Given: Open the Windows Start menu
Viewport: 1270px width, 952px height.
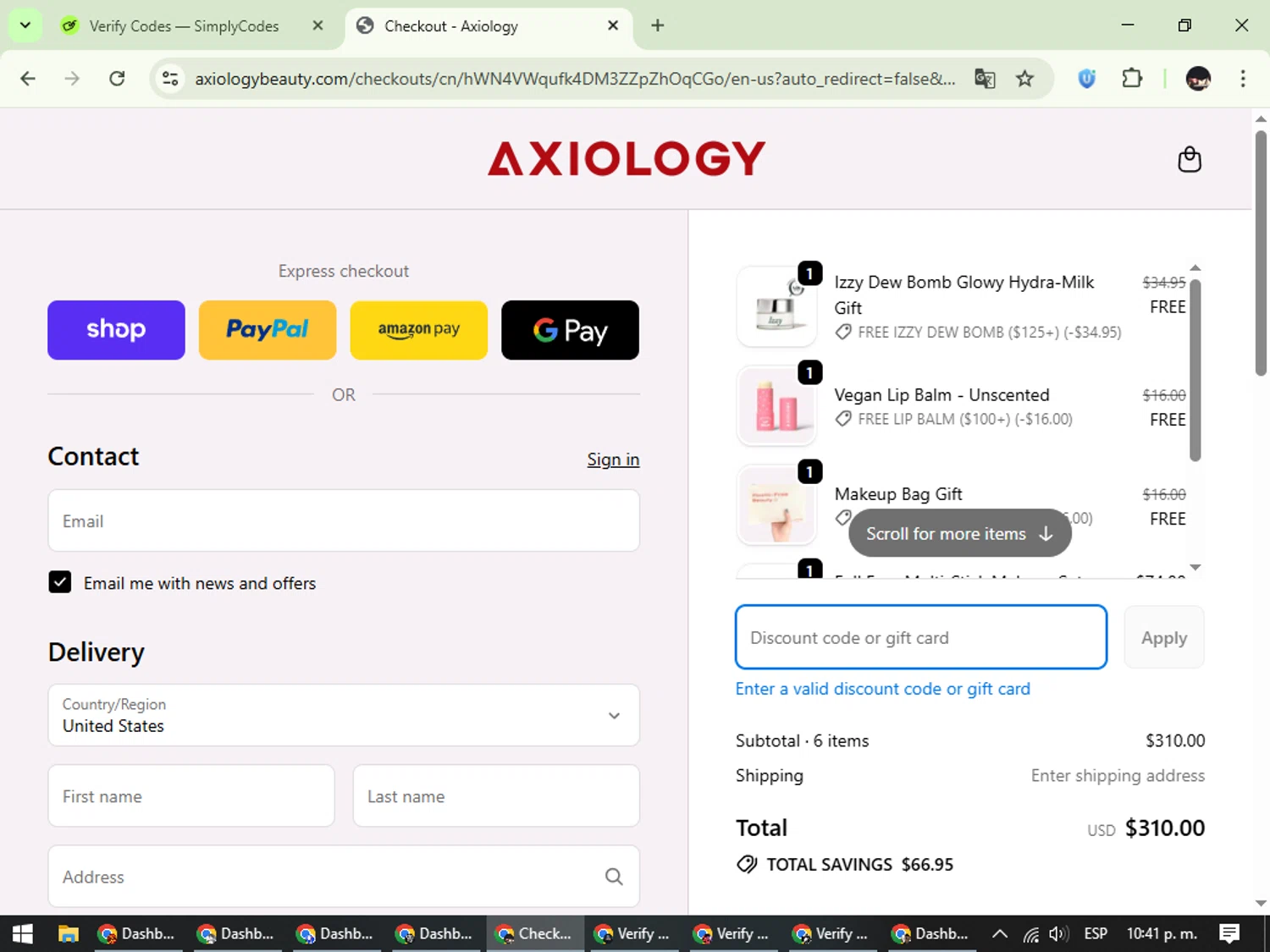Looking at the screenshot, I should tap(23, 933).
